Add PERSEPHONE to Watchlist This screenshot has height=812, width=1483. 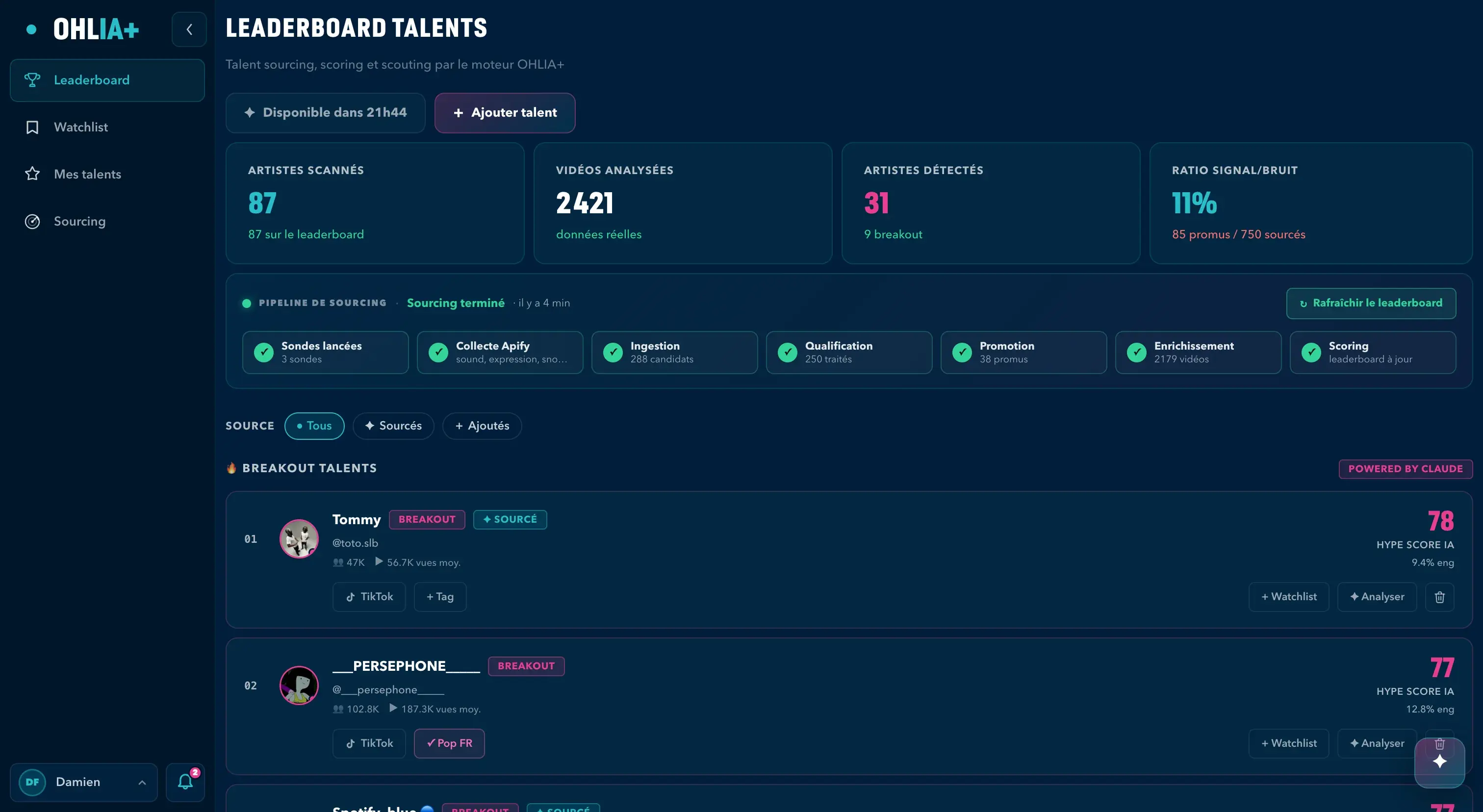tap(1289, 743)
